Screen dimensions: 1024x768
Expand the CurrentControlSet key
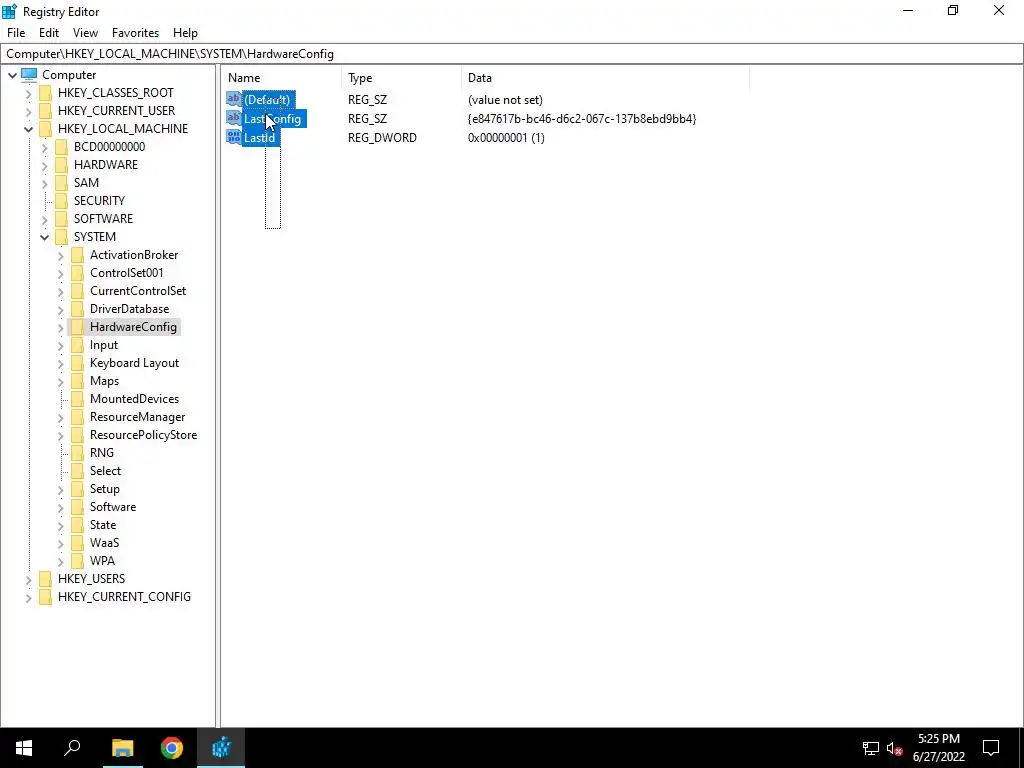tap(61, 291)
